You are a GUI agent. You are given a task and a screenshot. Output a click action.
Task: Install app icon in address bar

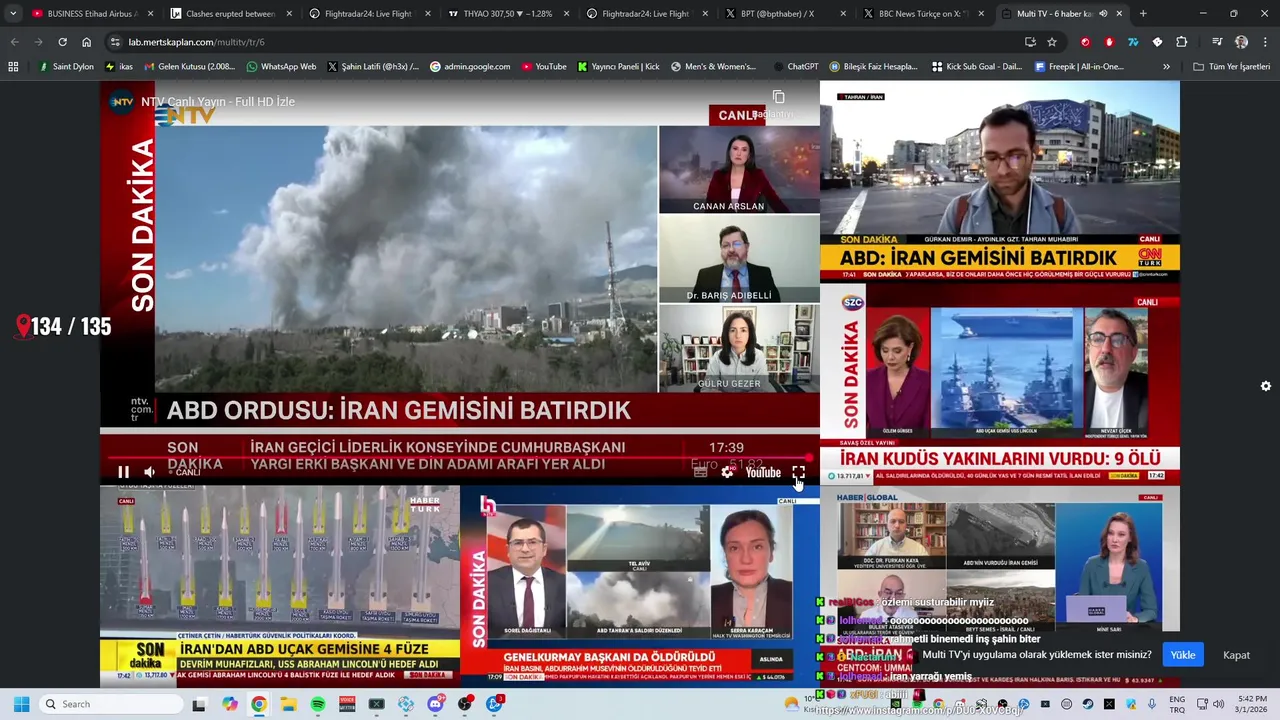[1030, 42]
